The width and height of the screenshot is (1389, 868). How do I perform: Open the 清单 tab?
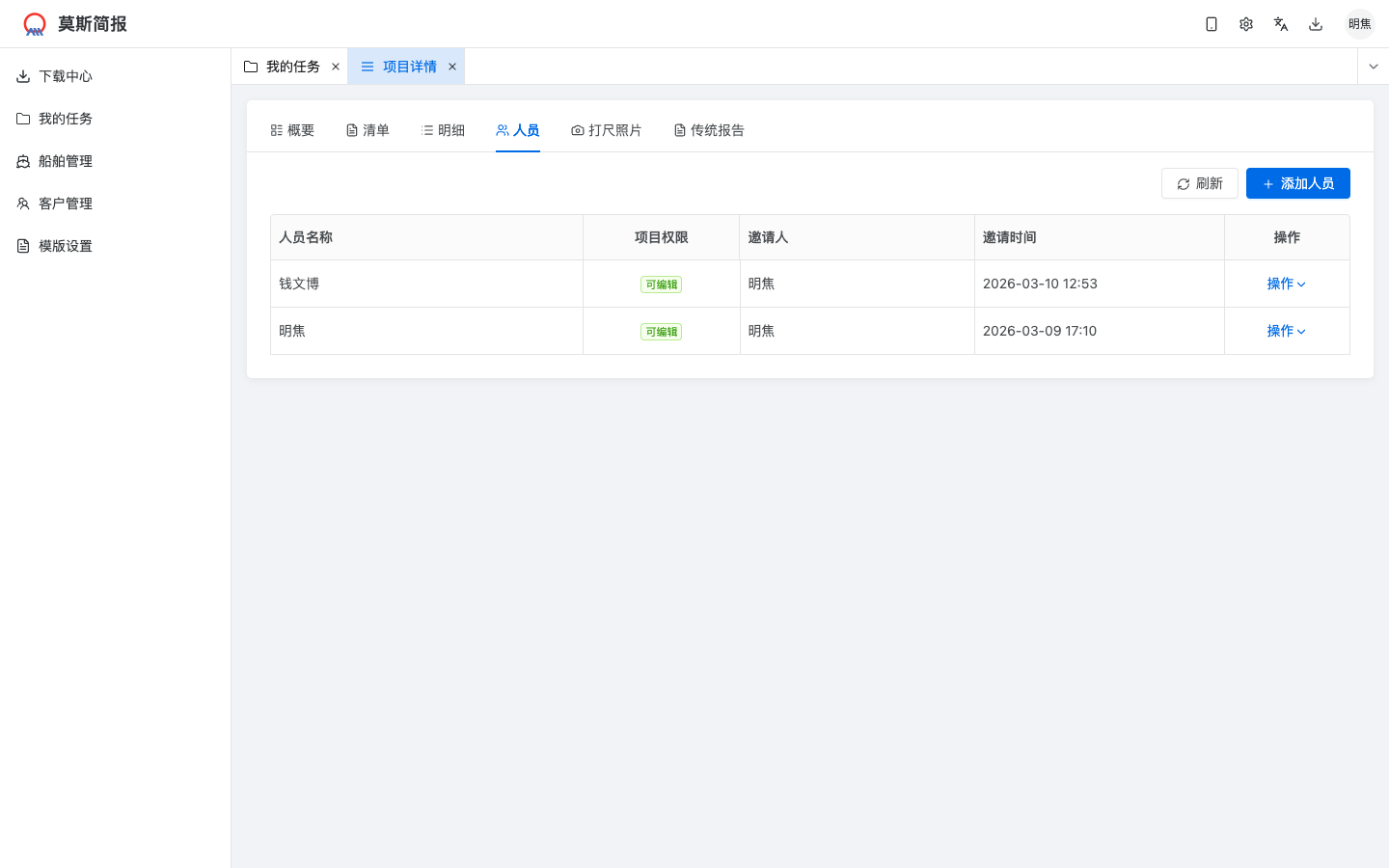pyautogui.click(x=368, y=130)
